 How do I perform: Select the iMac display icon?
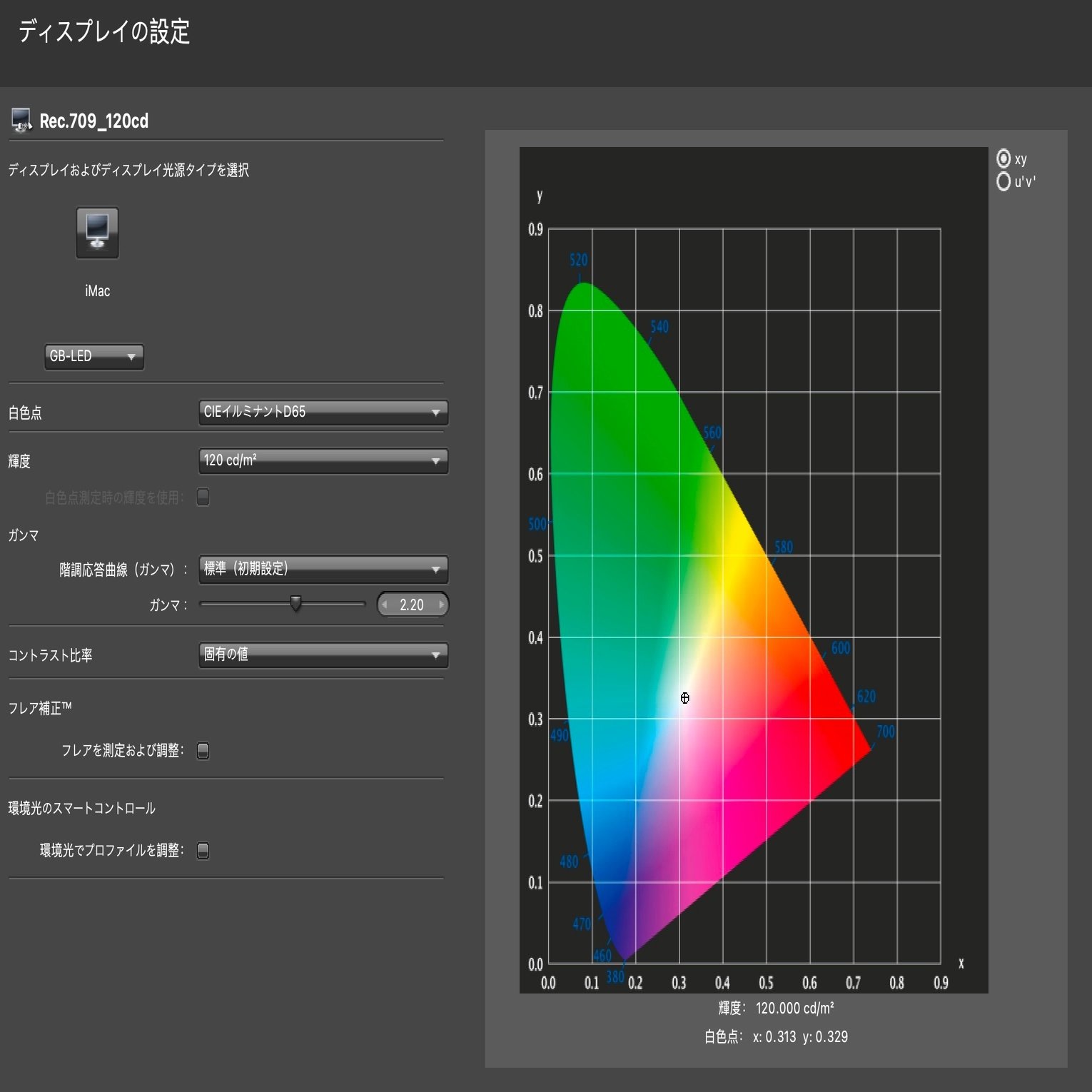pos(97,233)
